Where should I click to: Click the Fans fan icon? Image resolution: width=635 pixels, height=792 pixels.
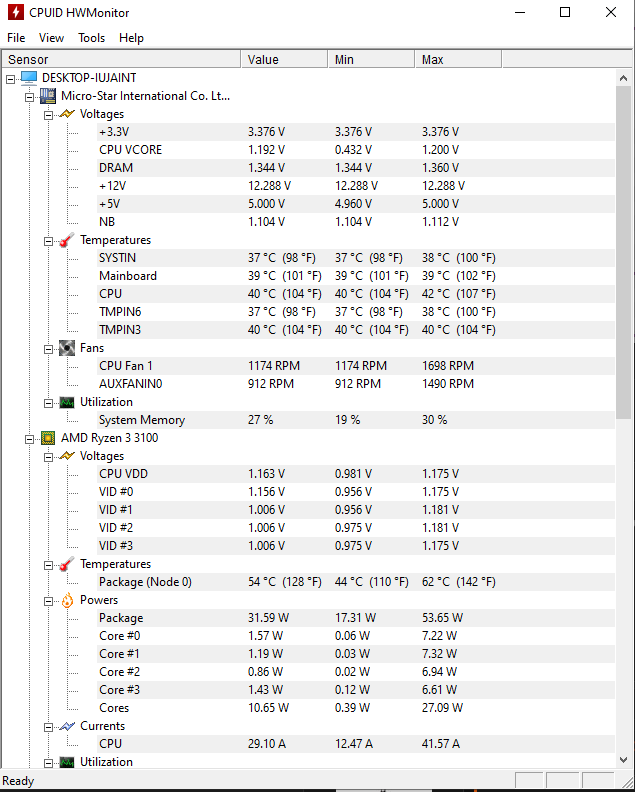[67, 348]
